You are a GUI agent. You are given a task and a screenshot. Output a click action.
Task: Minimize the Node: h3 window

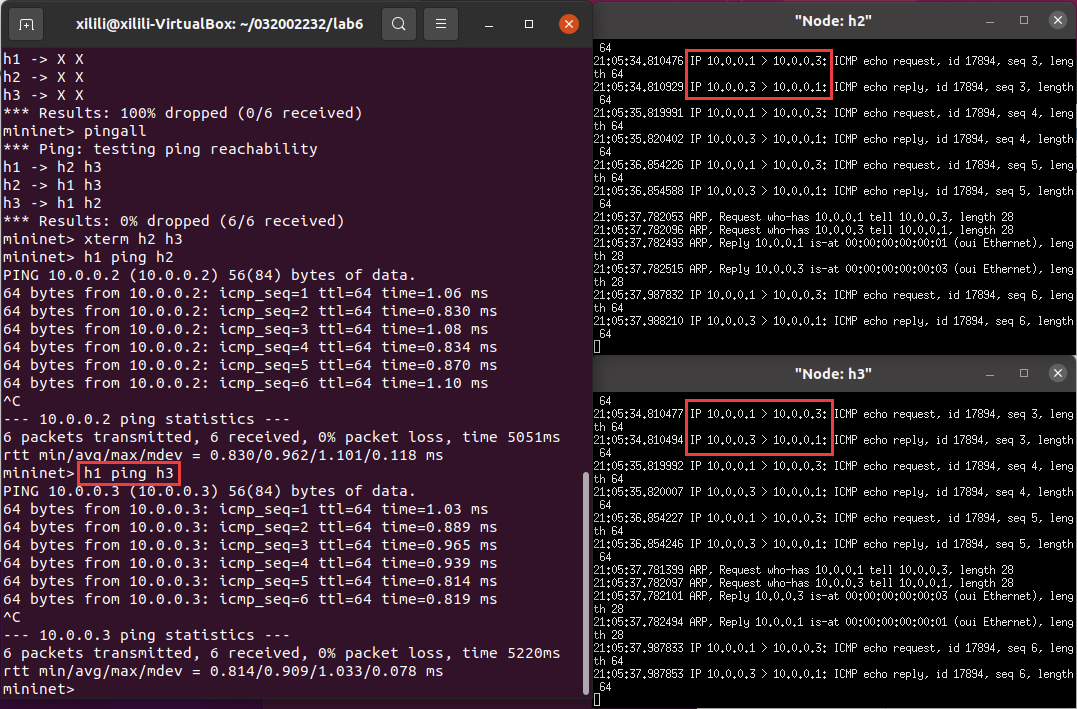tap(990, 374)
